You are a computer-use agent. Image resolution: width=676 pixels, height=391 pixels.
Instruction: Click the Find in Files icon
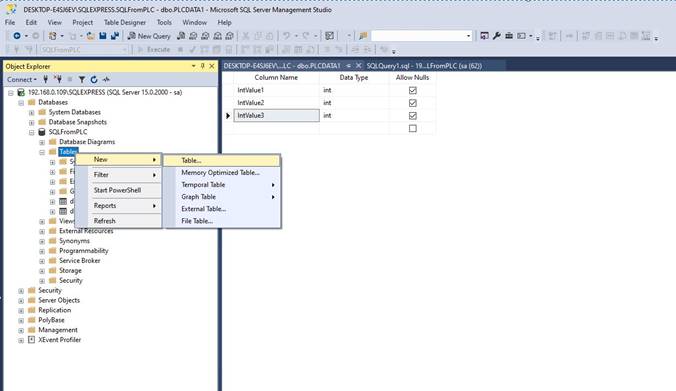[x=363, y=36]
